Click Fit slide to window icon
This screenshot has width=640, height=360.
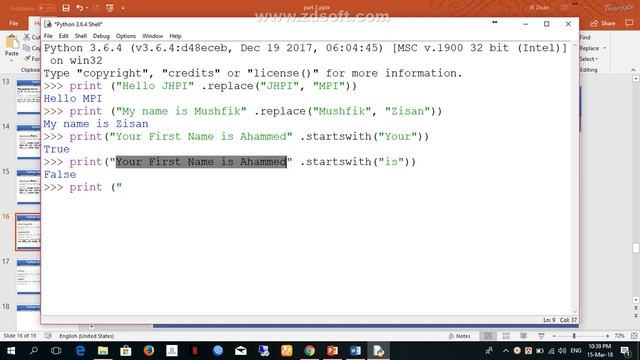[634, 336]
